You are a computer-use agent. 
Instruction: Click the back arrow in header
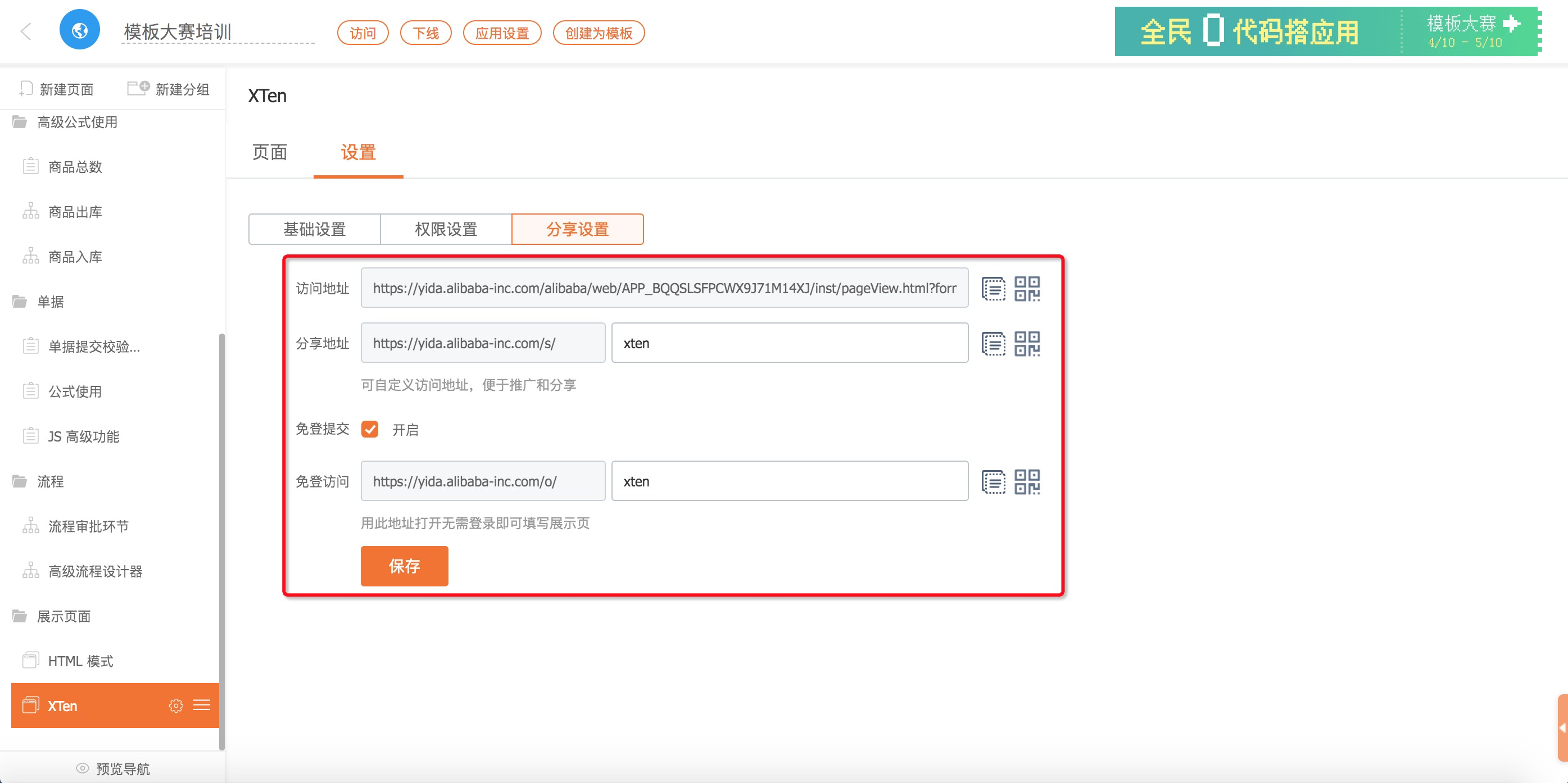coord(25,31)
